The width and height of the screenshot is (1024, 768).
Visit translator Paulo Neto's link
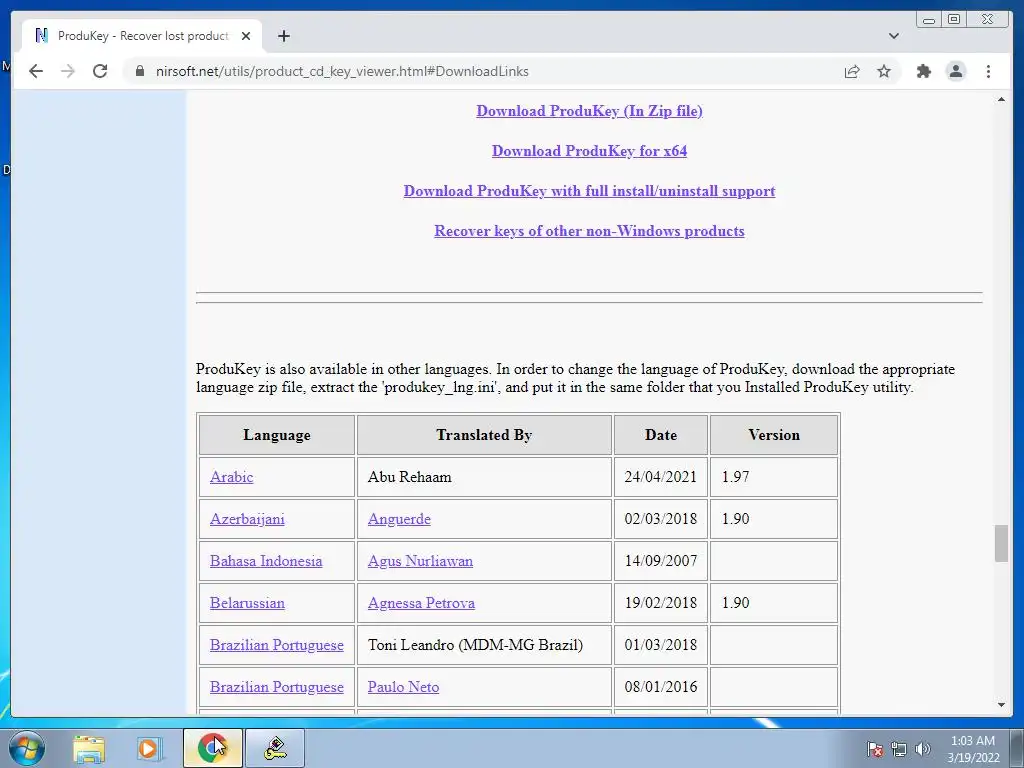point(403,687)
